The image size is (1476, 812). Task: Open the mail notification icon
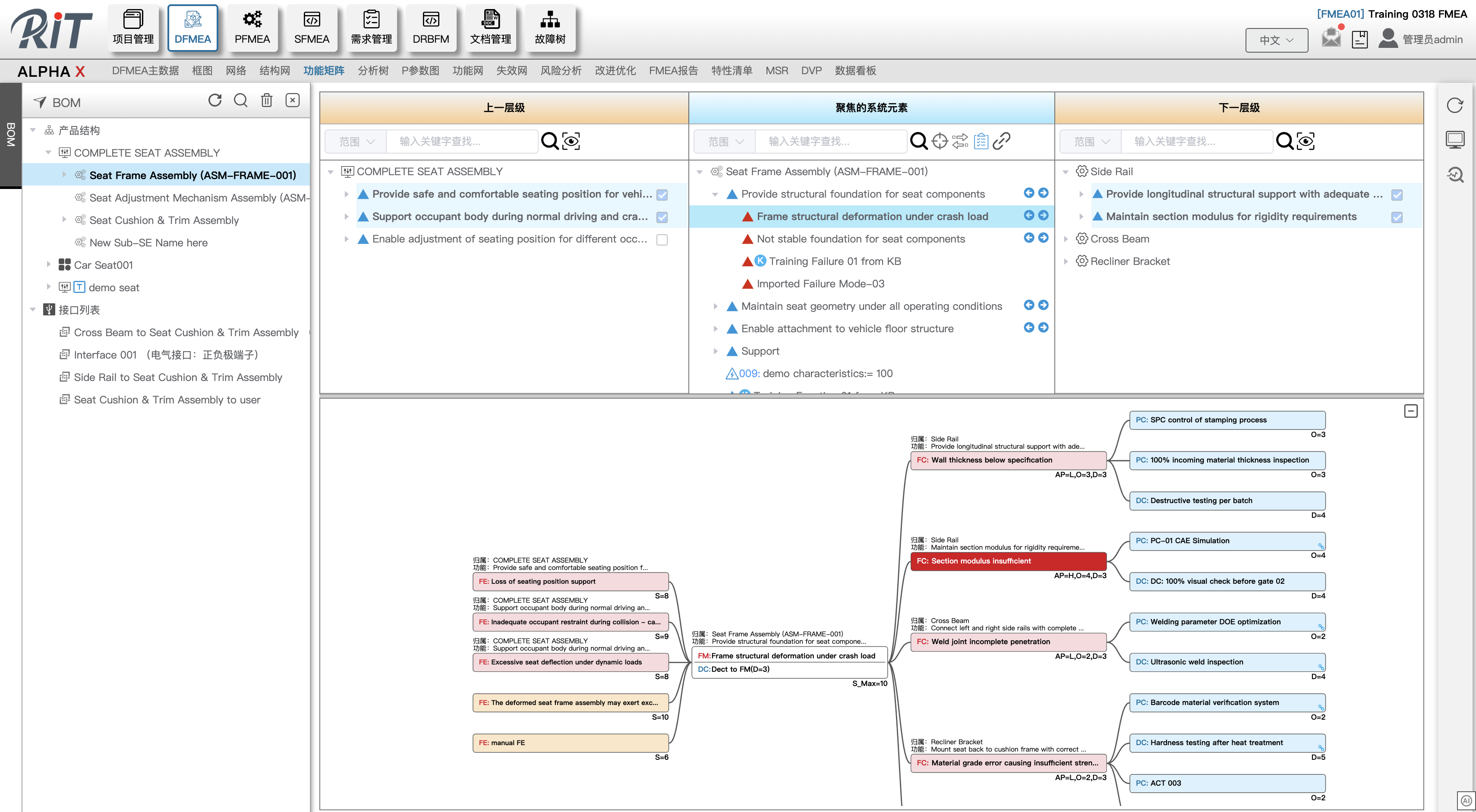[x=1331, y=39]
